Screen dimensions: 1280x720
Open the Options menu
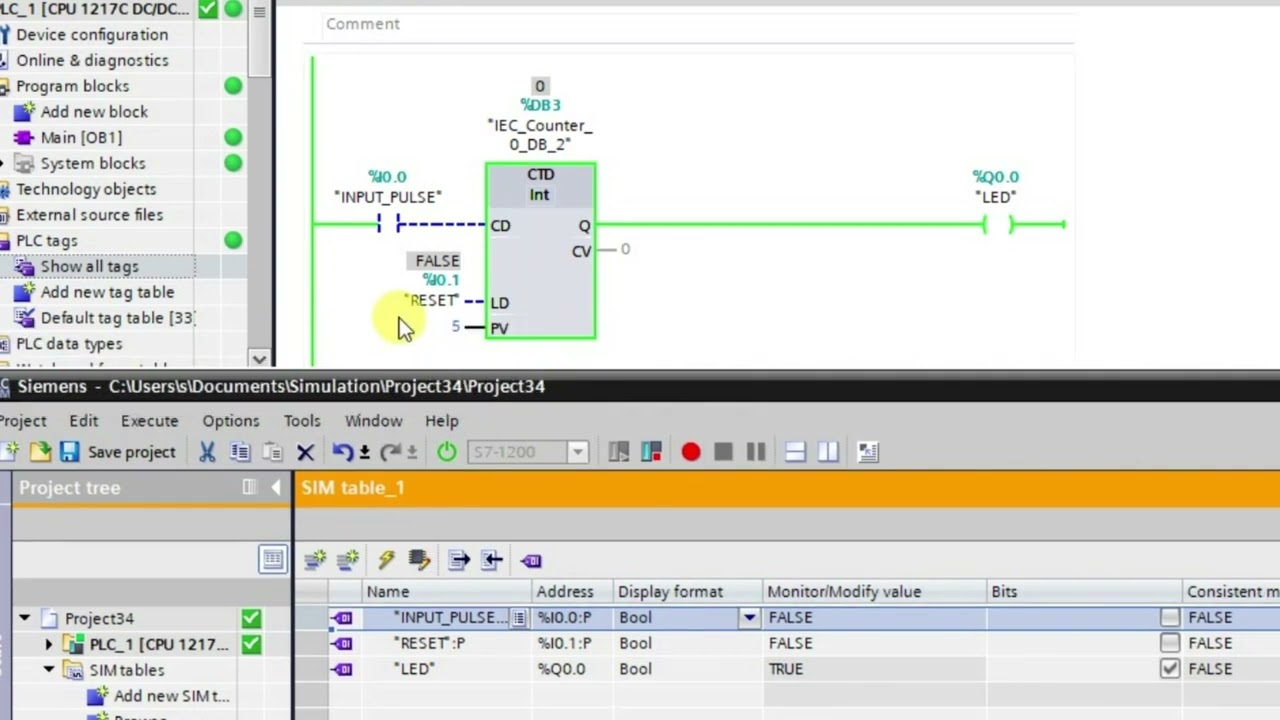(231, 421)
